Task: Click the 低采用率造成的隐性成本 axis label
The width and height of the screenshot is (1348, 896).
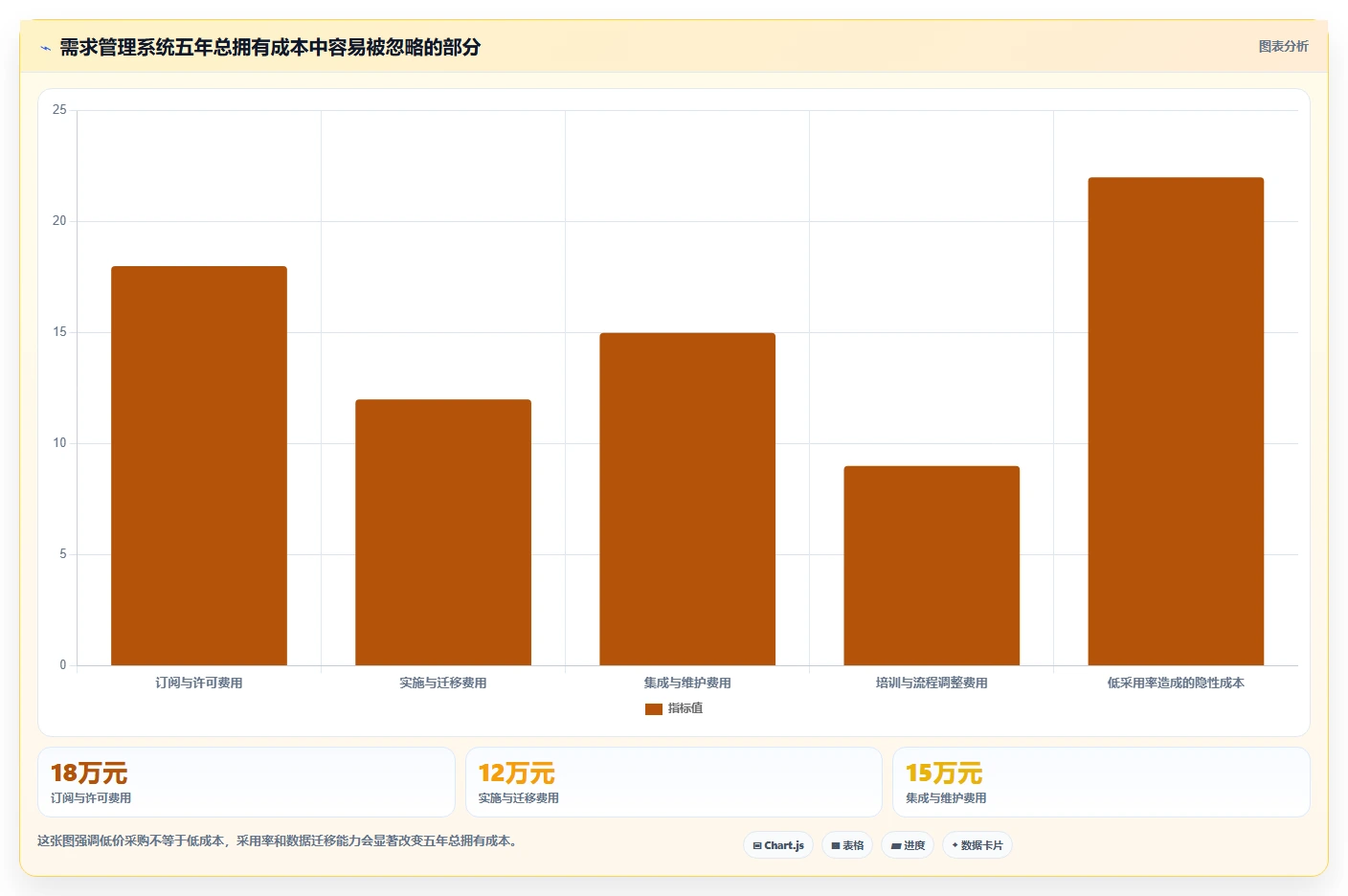Action: pyautogui.click(x=1176, y=683)
